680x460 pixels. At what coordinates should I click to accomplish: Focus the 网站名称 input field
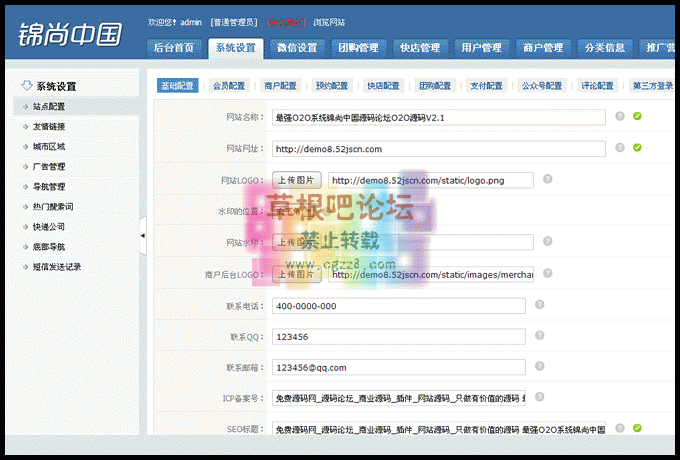coord(438,117)
